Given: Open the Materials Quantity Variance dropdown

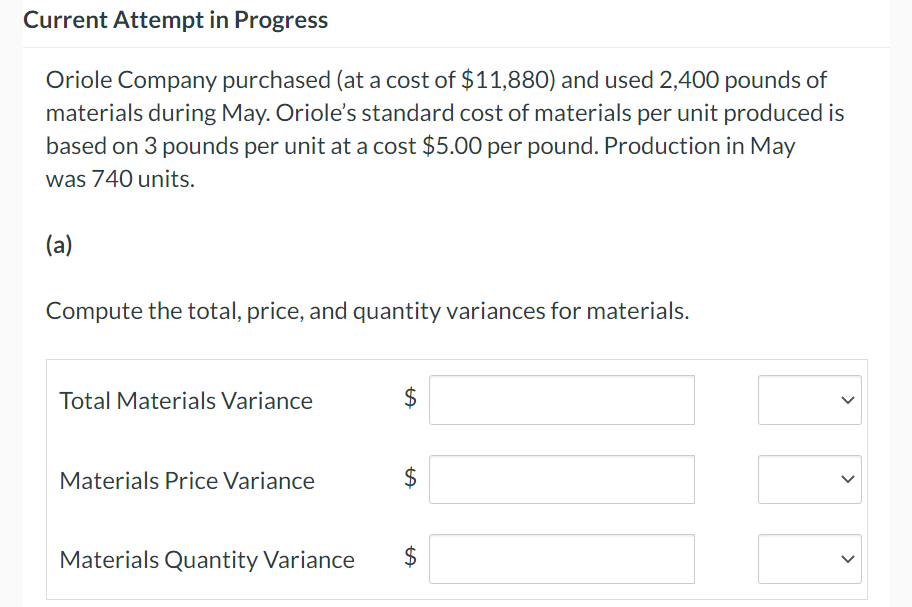Looking at the screenshot, I should [x=809, y=559].
